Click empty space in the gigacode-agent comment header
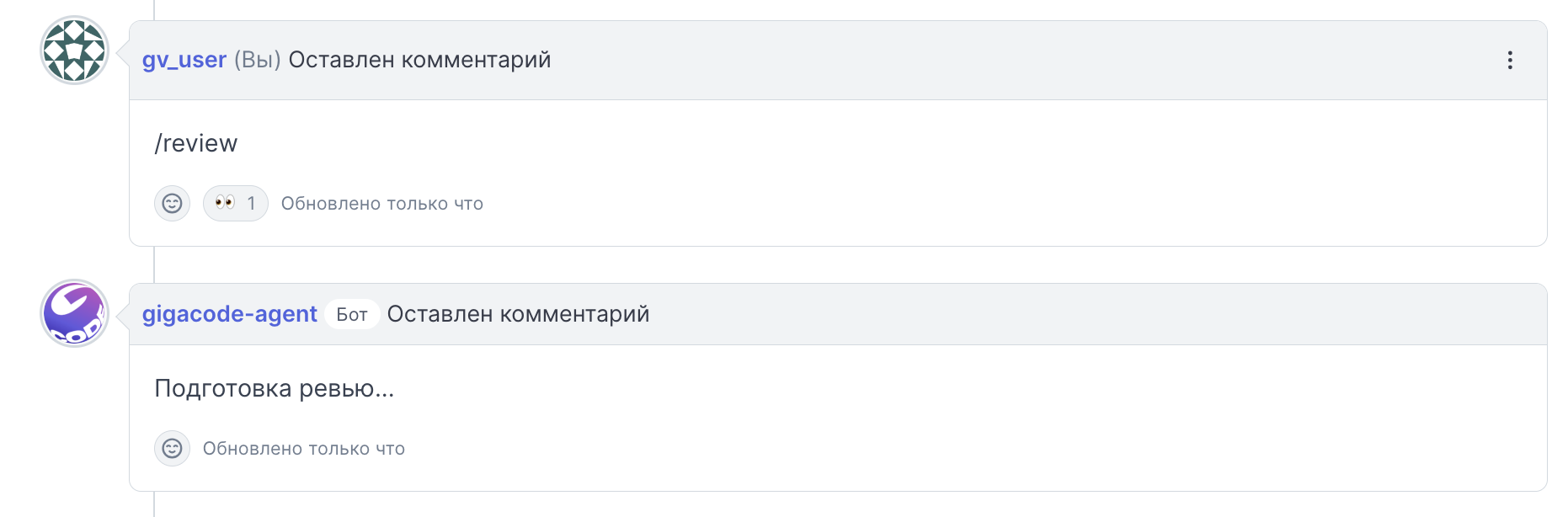 pyautogui.click(x=1095, y=314)
